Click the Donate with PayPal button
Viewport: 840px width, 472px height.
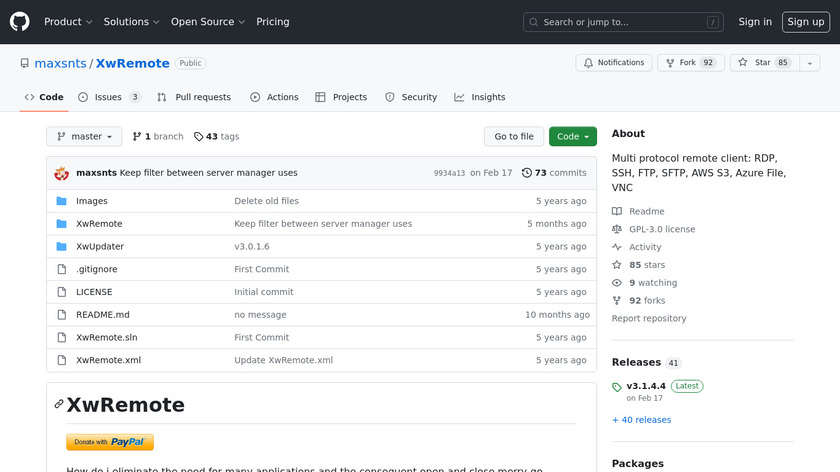[110, 442]
